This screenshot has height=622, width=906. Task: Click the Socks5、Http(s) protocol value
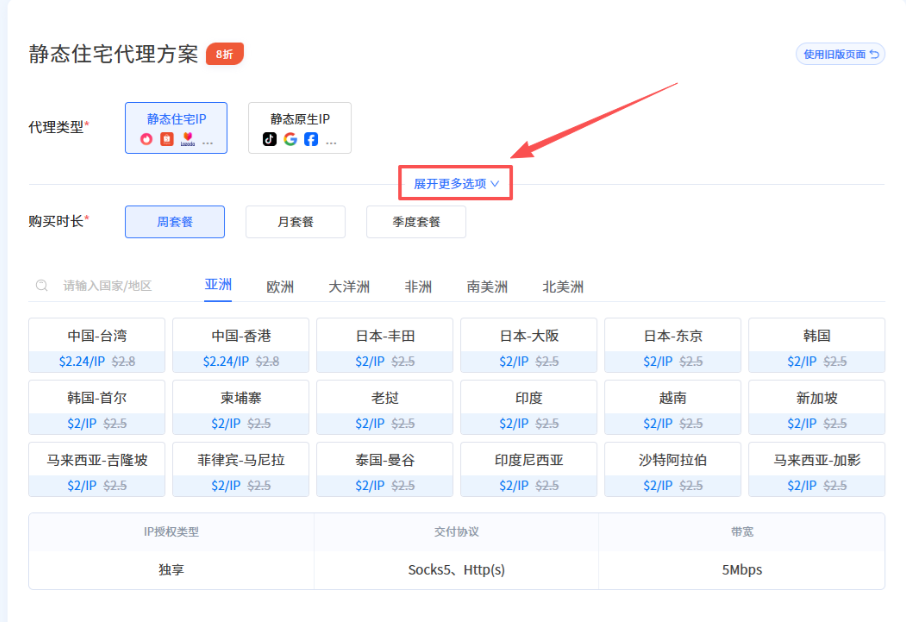(456, 570)
